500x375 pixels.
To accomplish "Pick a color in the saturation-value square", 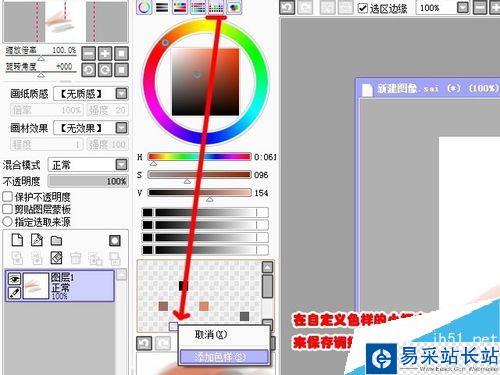I will (x=205, y=82).
